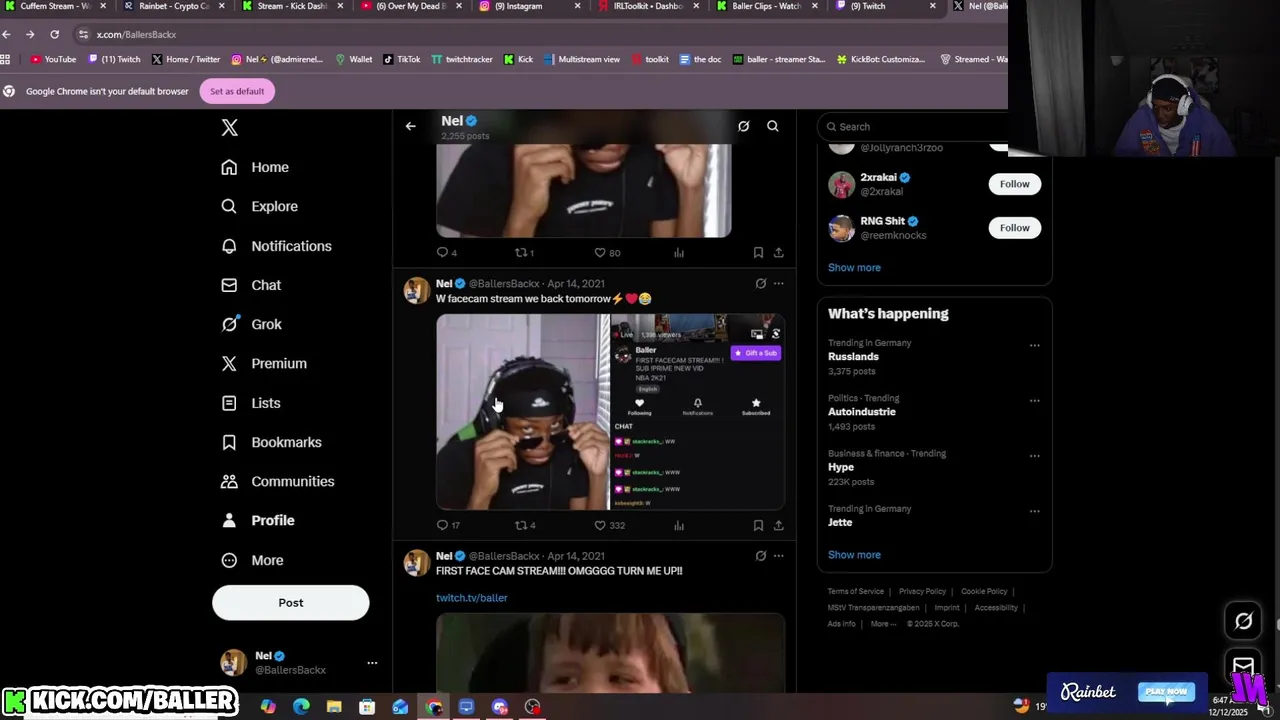1280x720 pixels.
Task: Open Home in the X sidebar
Action: (256, 167)
